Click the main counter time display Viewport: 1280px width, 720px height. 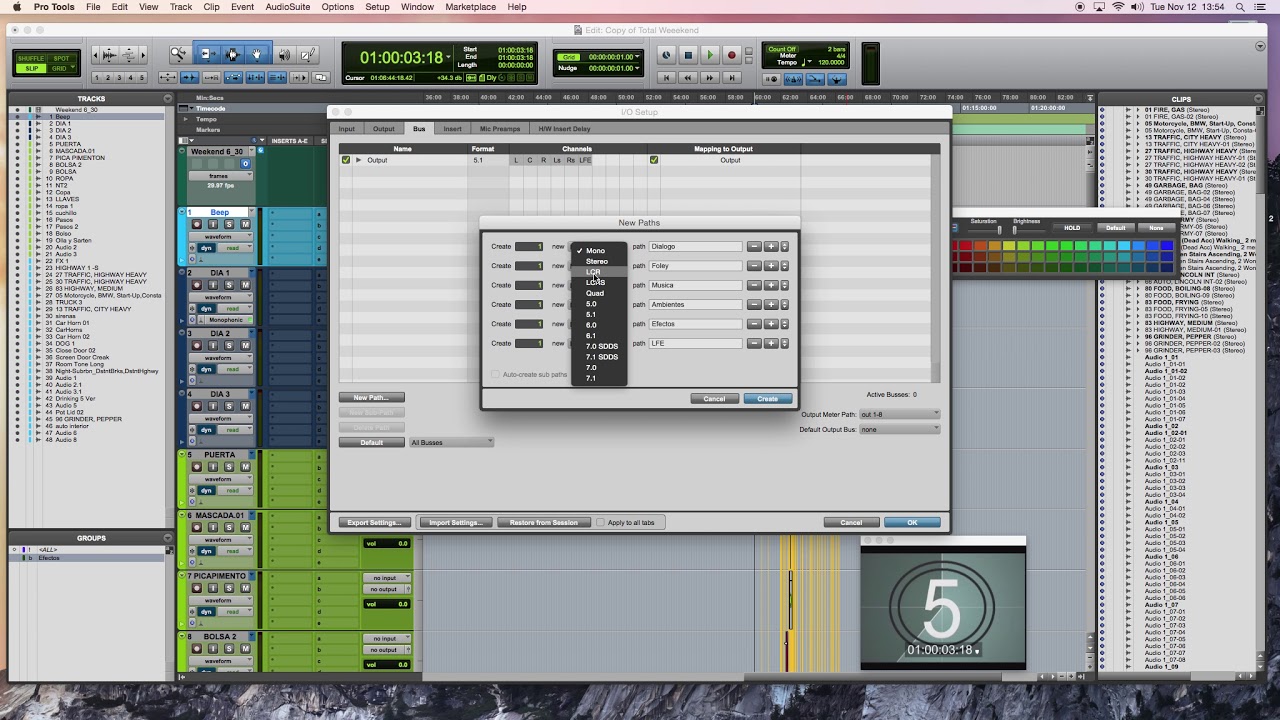point(401,58)
